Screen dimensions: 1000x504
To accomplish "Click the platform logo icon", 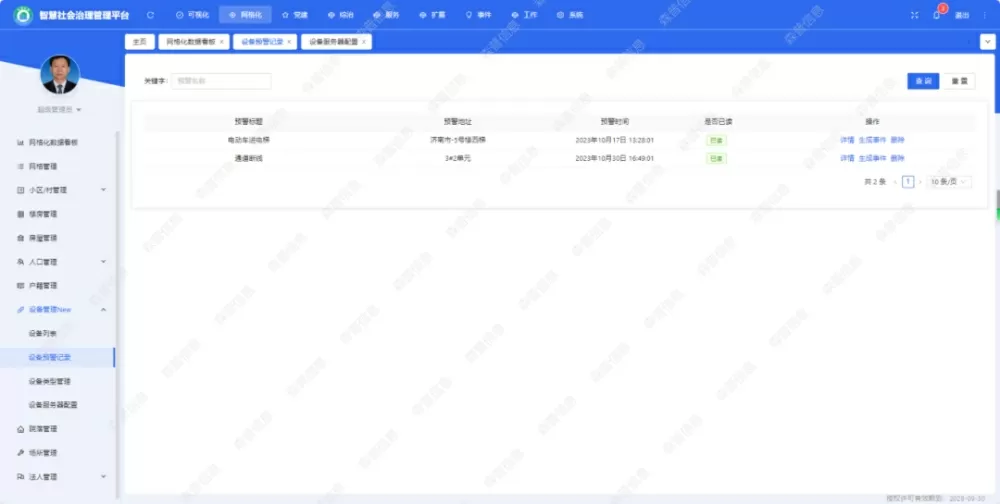I will tap(23, 15).
